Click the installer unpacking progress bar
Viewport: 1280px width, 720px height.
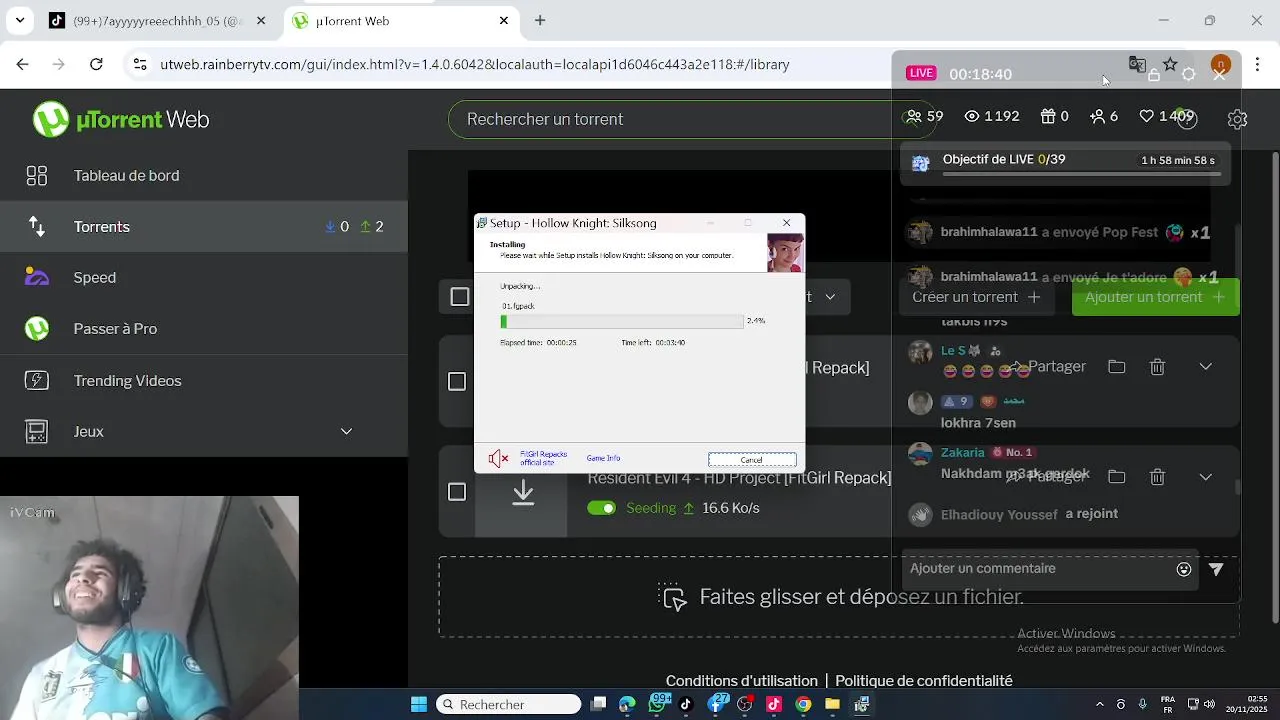[x=622, y=321]
